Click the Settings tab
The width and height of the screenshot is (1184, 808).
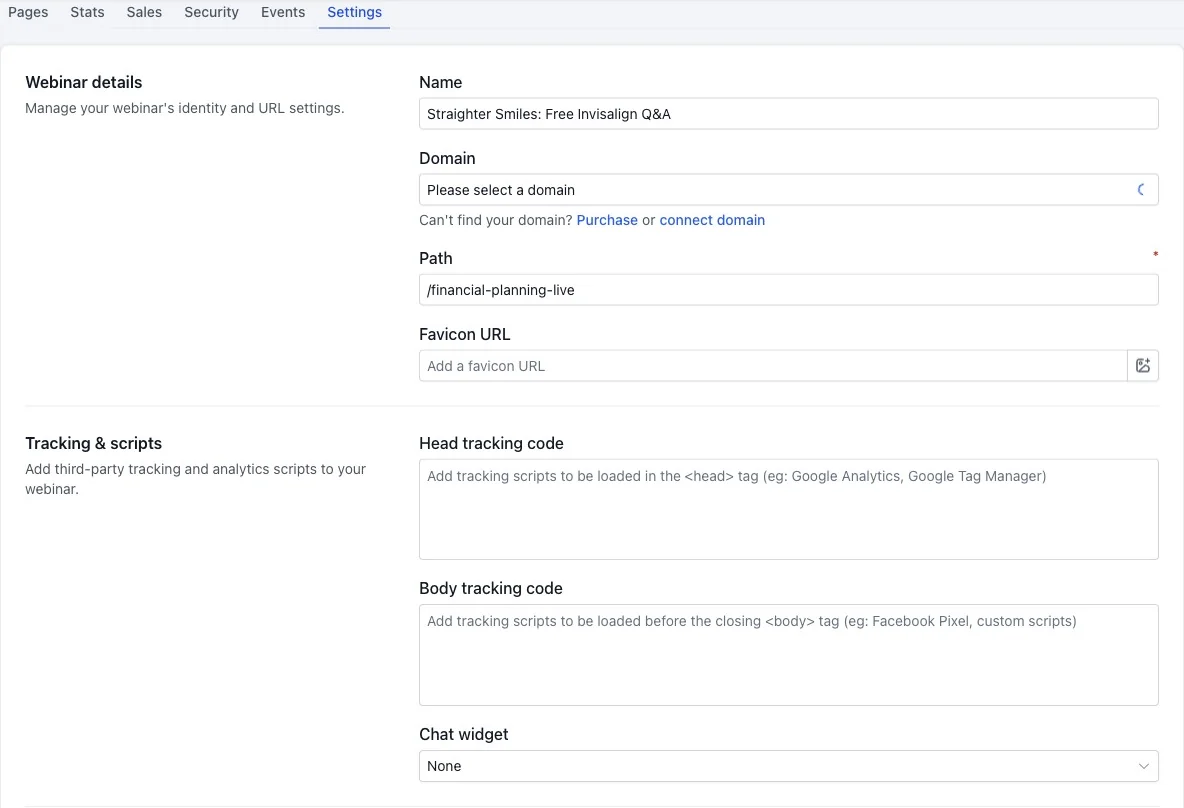tap(354, 12)
